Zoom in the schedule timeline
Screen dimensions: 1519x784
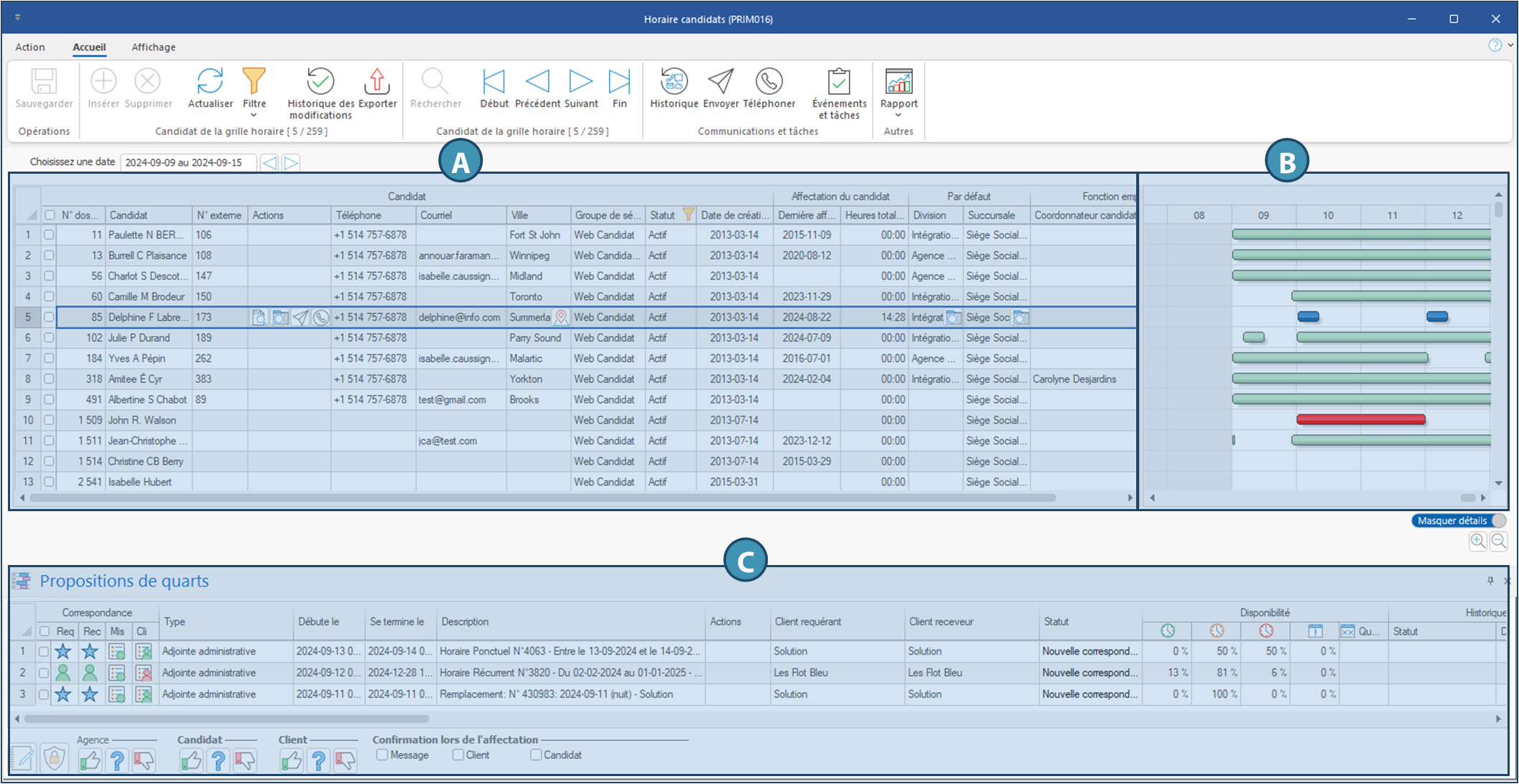coord(1477,541)
